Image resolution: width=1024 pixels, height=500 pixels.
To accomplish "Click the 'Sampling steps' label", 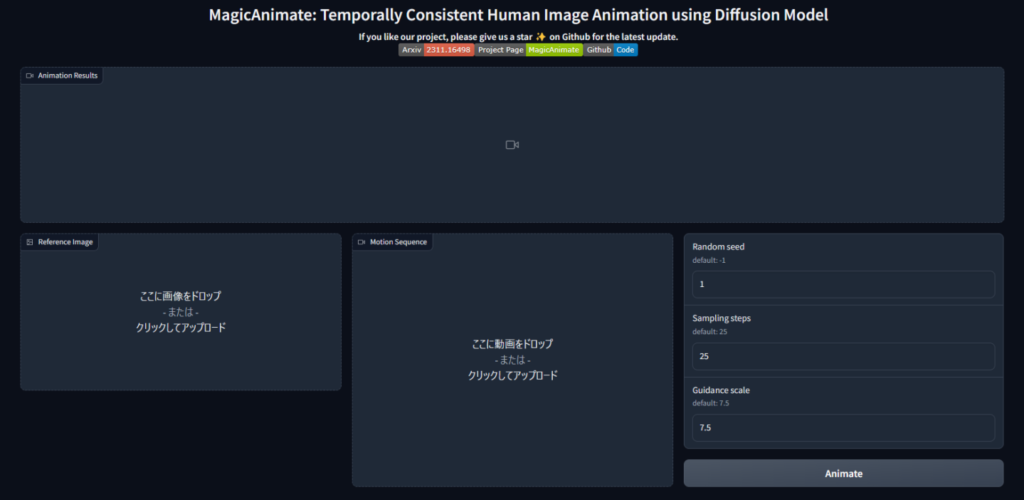I will tap(724, 319).
